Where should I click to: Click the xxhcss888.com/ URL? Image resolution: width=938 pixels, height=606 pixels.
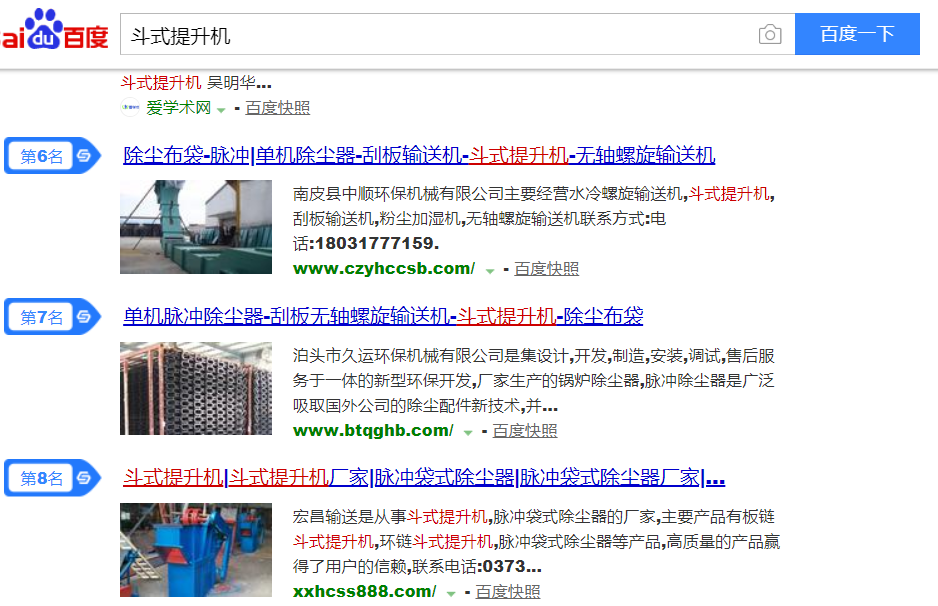[x=365, y=591]
